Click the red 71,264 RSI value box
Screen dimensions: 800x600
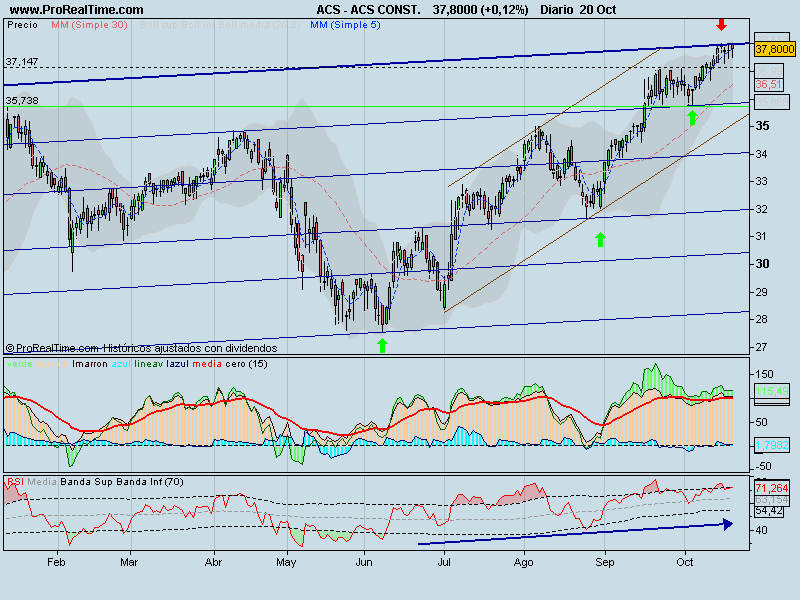[772, 488]
